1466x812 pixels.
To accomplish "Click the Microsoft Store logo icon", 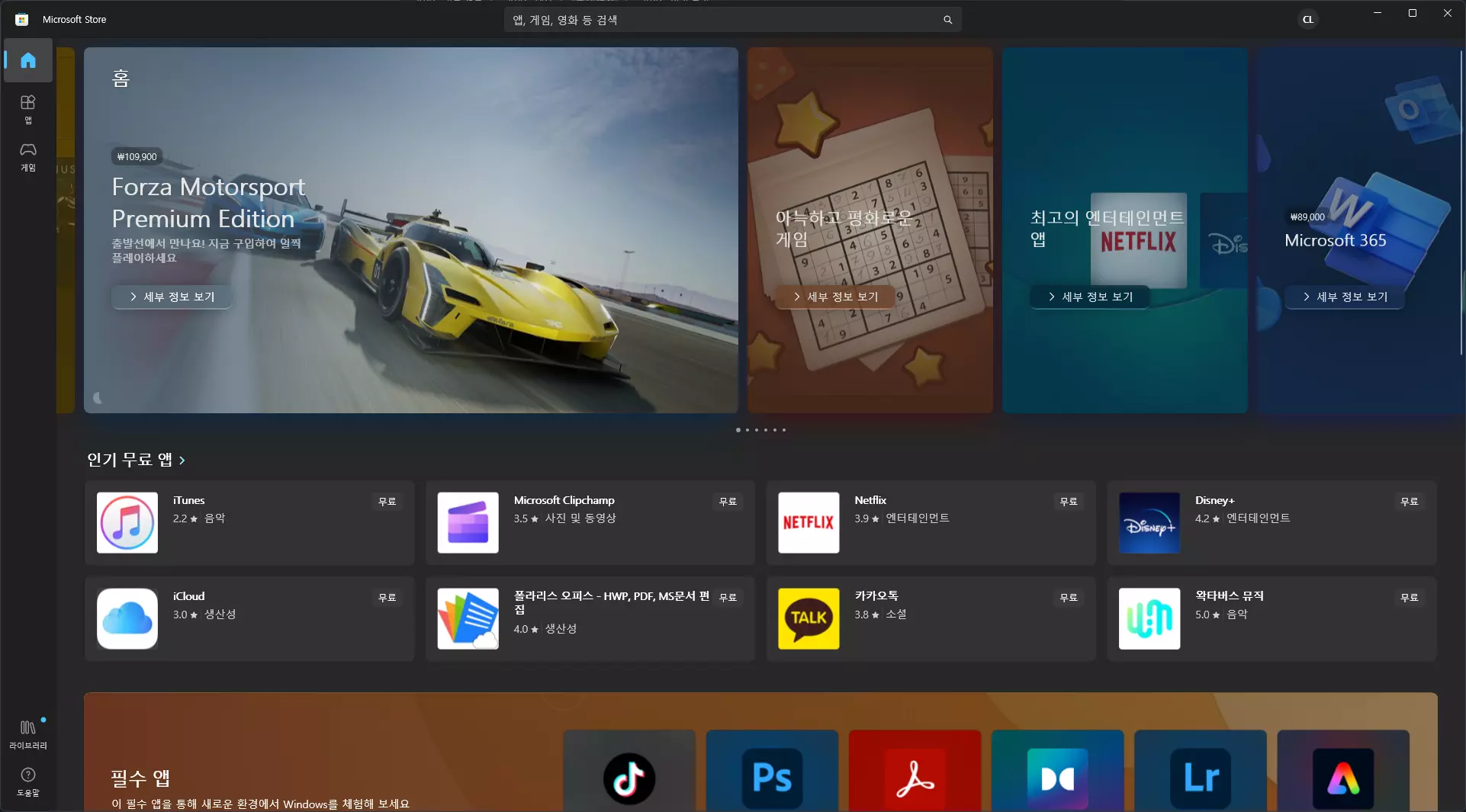I will point(22,20).
